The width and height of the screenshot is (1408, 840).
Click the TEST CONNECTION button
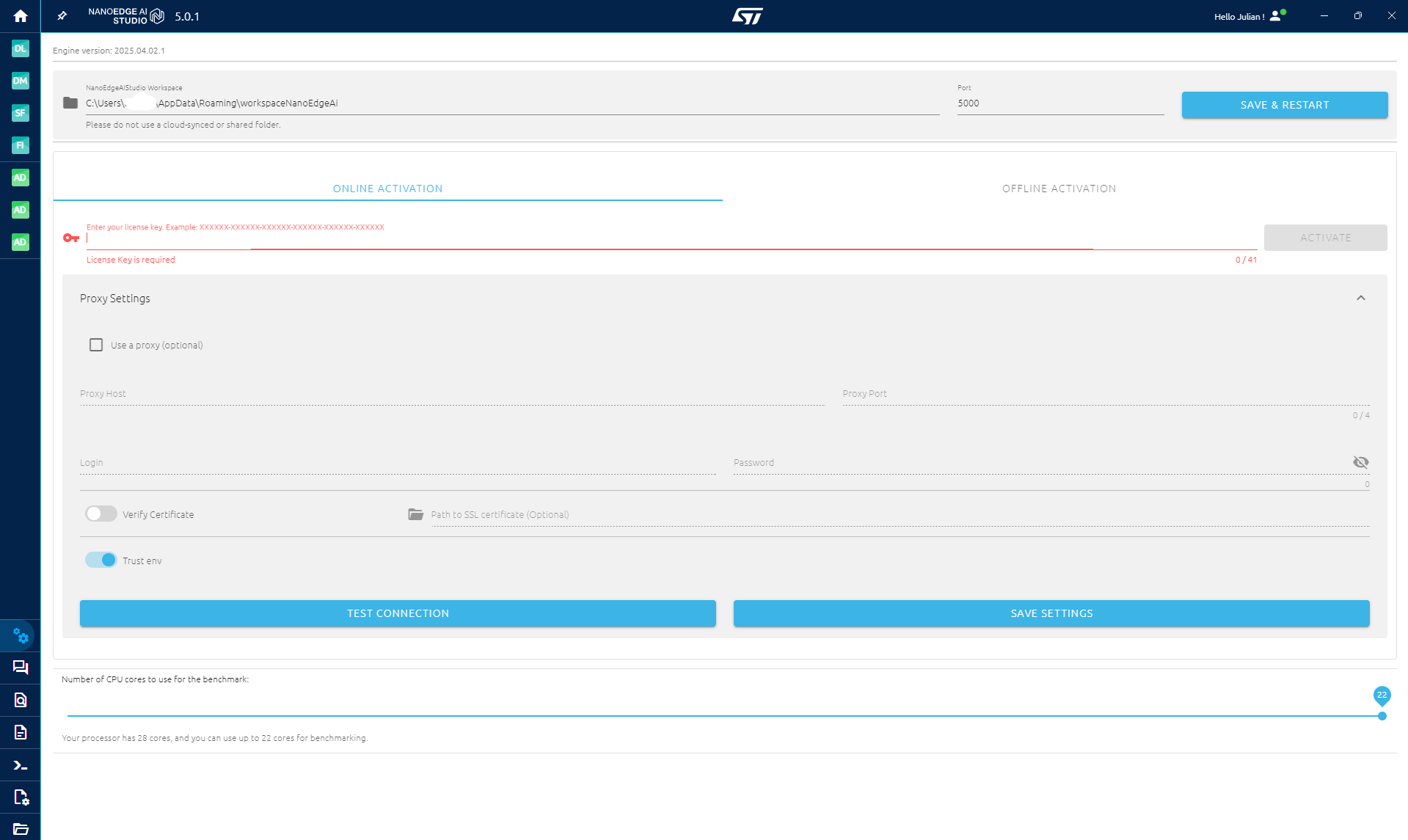tap(398, 613)
